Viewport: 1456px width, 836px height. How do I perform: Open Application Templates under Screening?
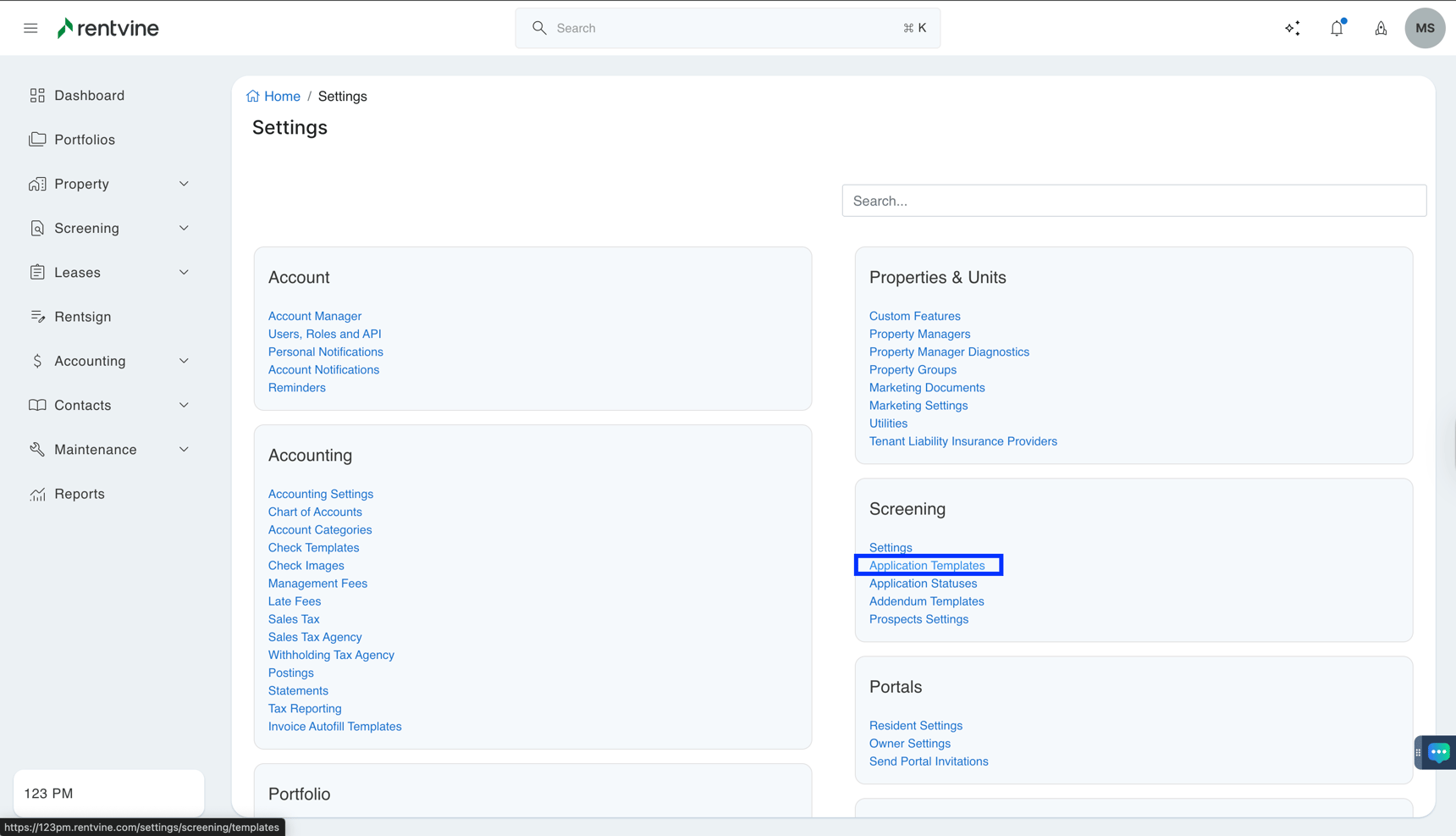[928, 565]
